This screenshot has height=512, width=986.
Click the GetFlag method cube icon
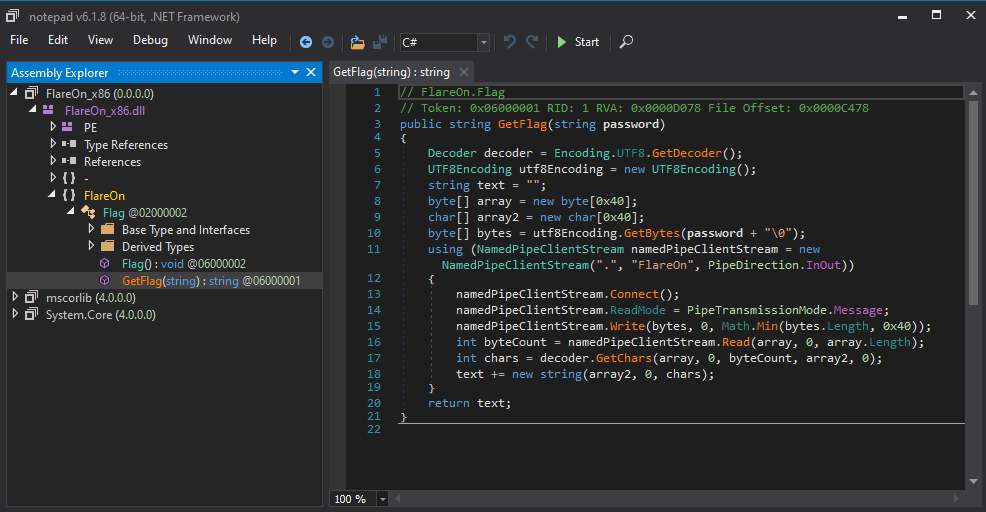[105, 280]
